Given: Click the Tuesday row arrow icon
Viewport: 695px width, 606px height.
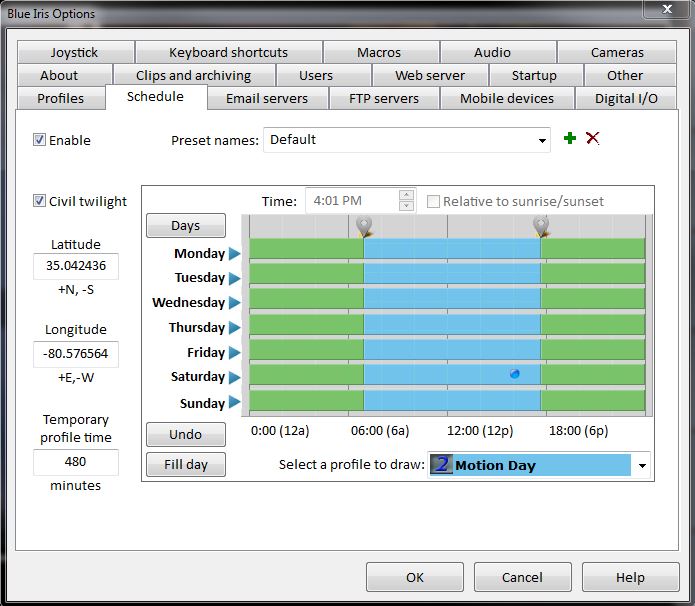Looking at the screenshot, I should [x=234, y=278].
